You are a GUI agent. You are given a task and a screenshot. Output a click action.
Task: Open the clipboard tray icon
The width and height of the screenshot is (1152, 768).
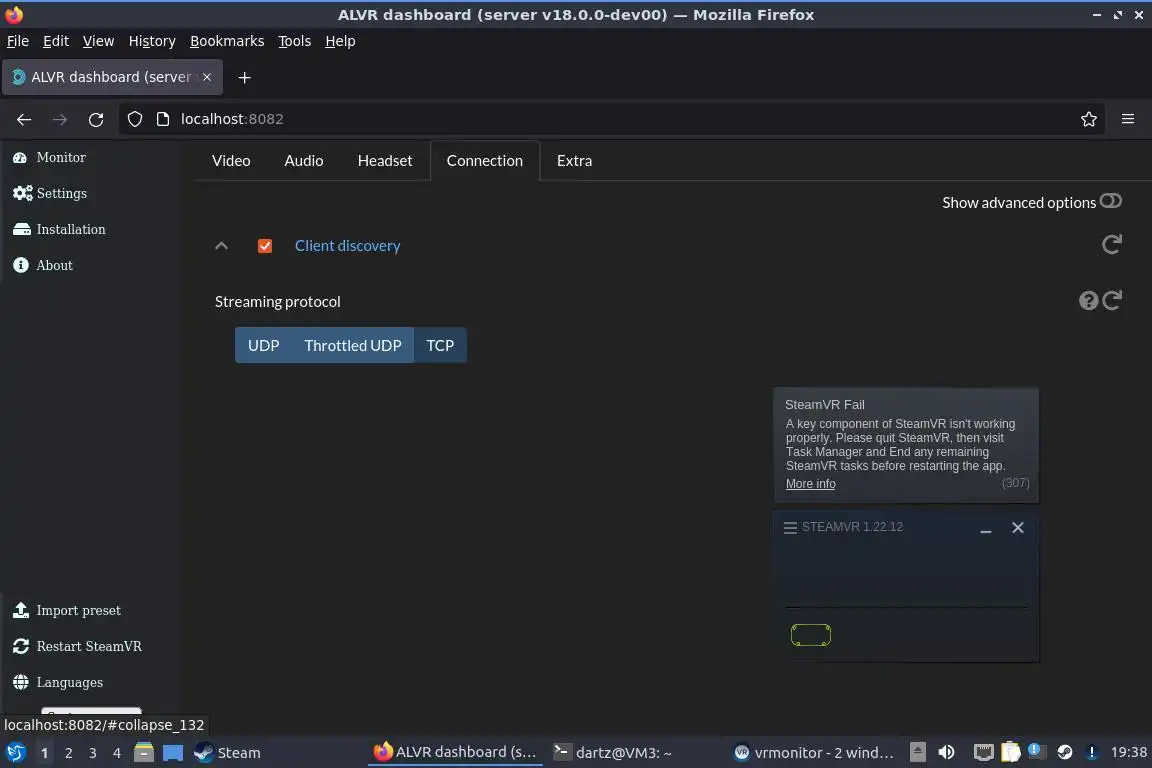(x=1011, y=752)
